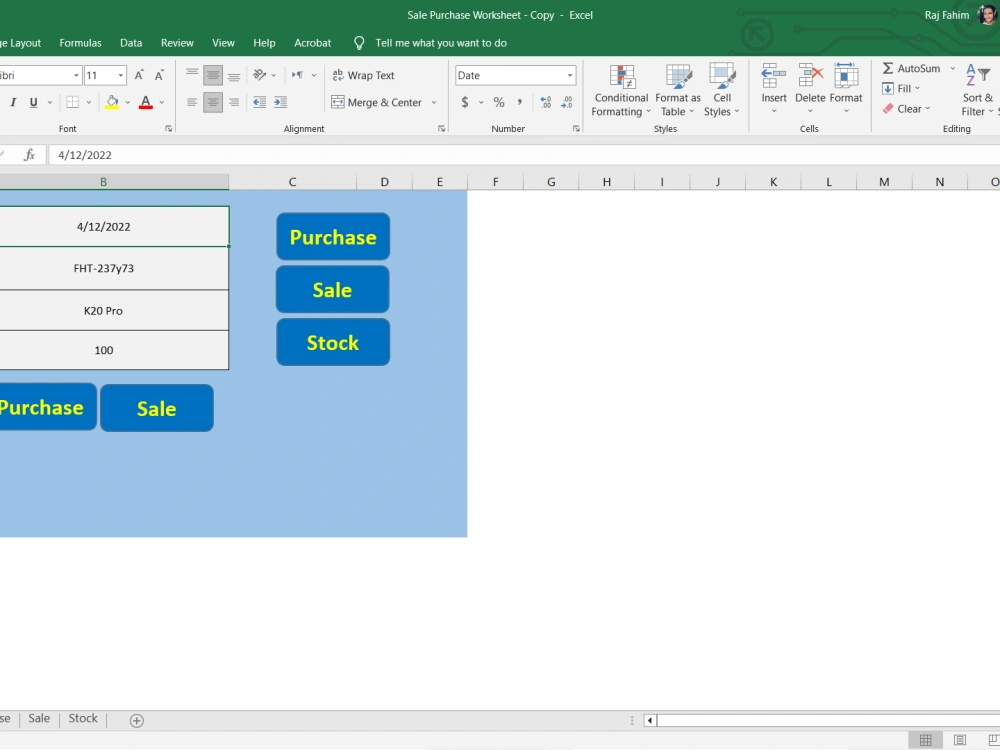Screen dimensions: 1000x750
Task: Decrease font size with the small A icon
Action: point(159,75)
